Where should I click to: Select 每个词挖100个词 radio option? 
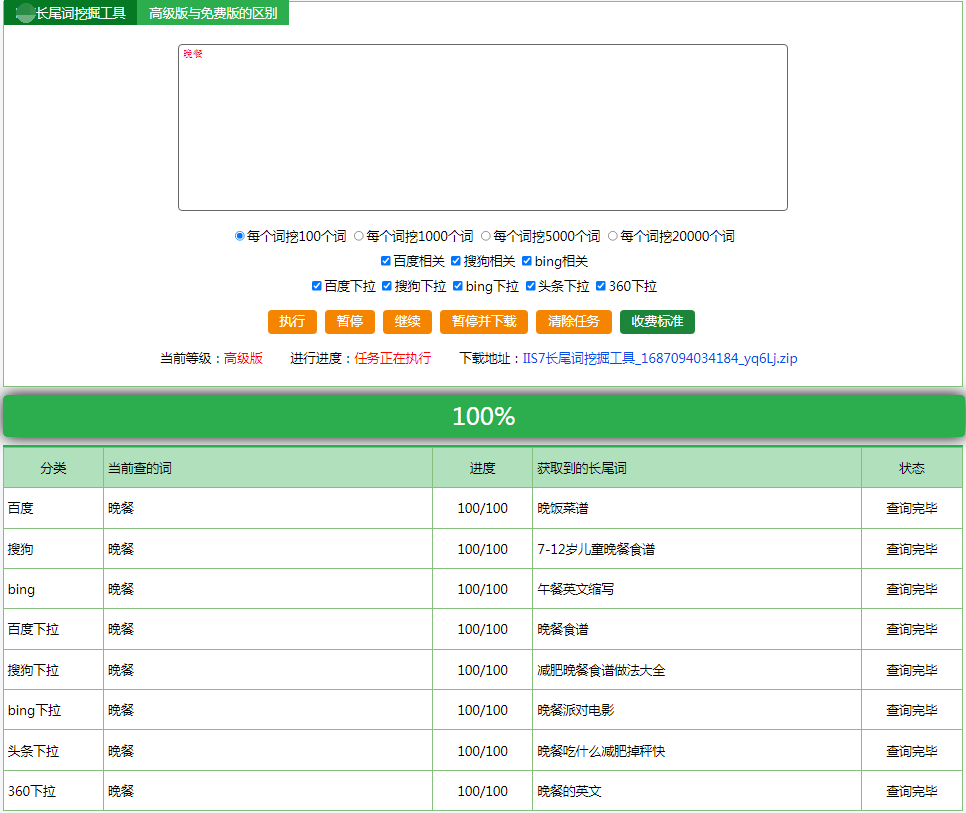(240, 236)
